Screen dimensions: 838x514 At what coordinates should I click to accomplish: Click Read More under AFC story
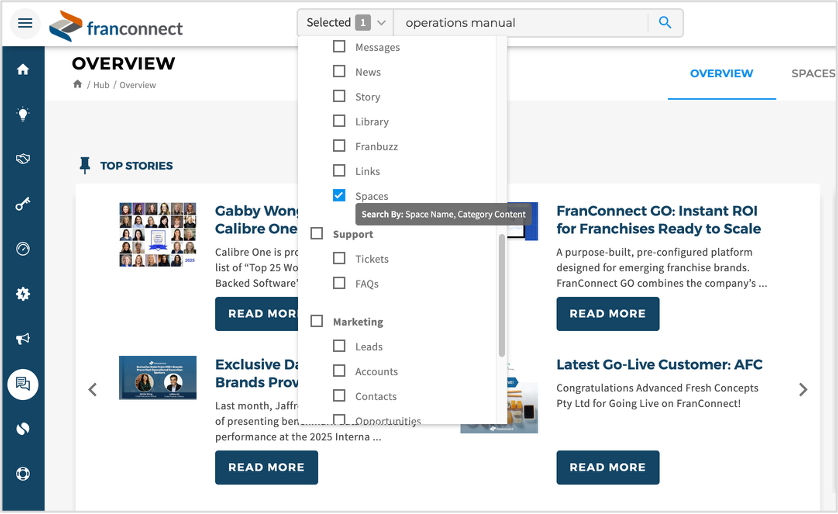(607, 467)
